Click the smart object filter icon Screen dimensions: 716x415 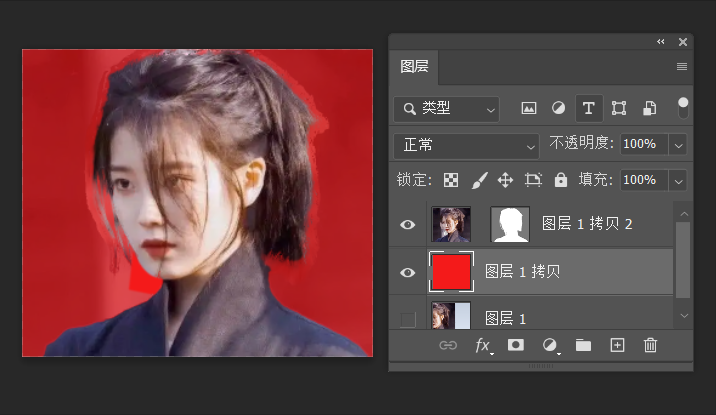tap(649, 108)
